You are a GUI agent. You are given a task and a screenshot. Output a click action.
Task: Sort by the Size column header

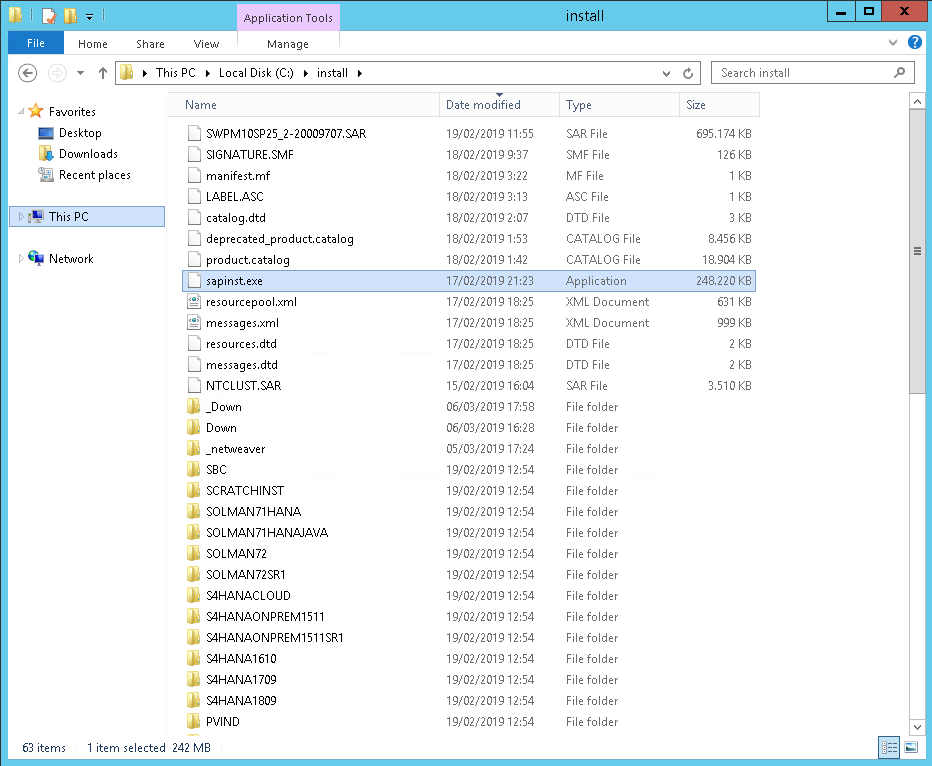coord(719,105)
